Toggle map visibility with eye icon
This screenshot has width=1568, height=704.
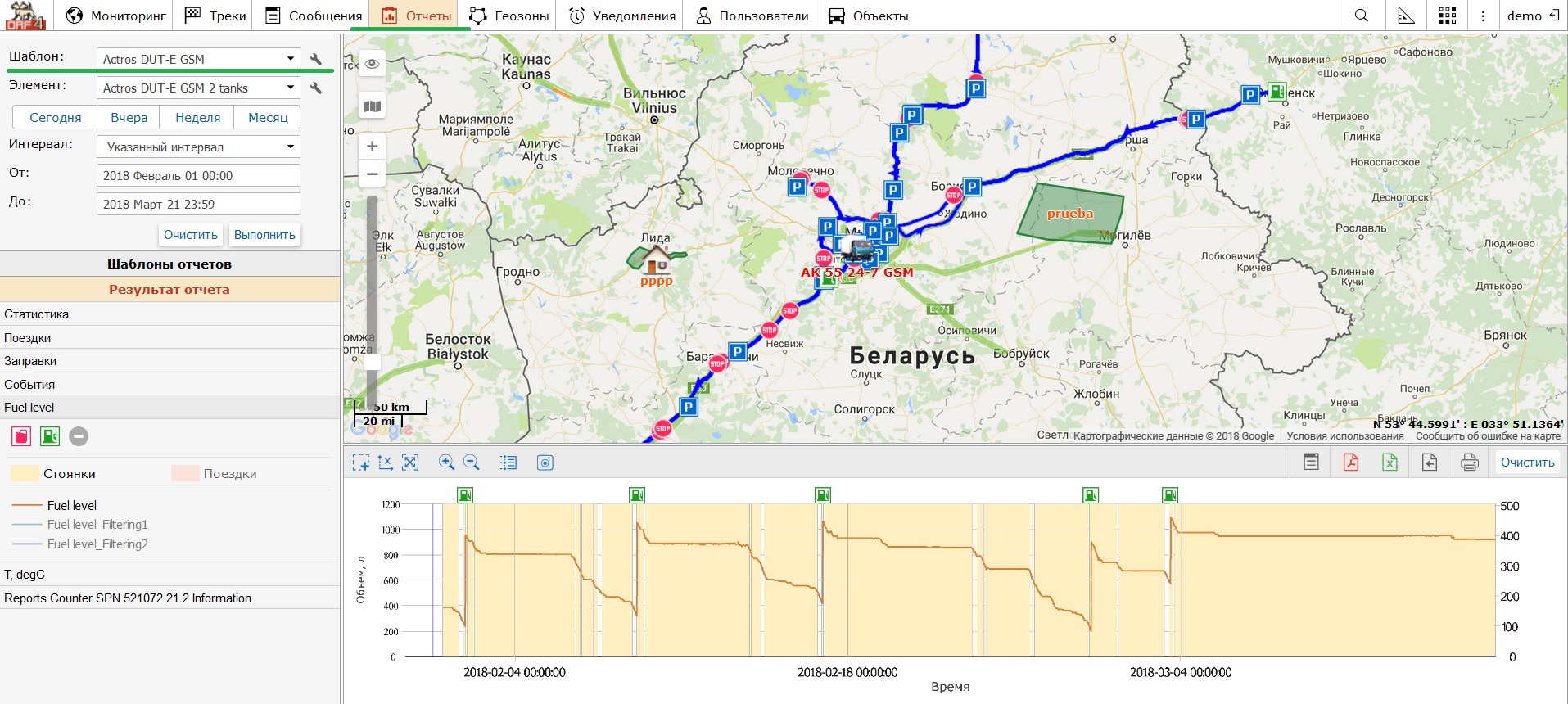[x=373, y=64]
